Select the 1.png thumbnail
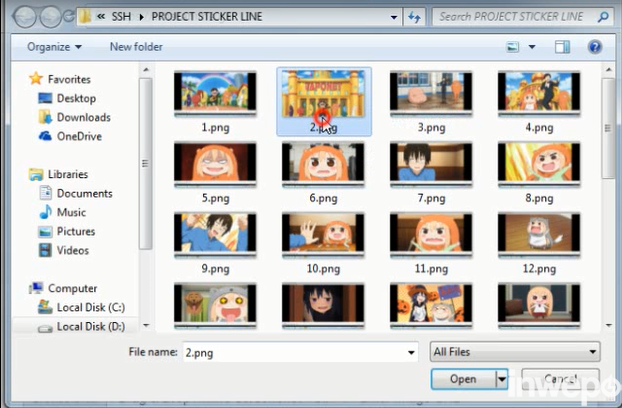 (x=215, y=94)
